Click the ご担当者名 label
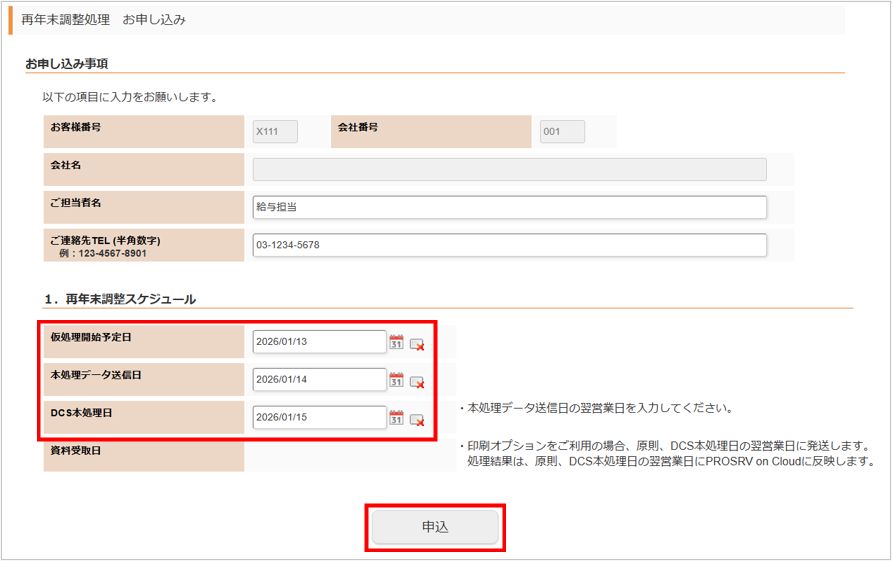This screenshot has width=892, height=561. click(76, 203)
